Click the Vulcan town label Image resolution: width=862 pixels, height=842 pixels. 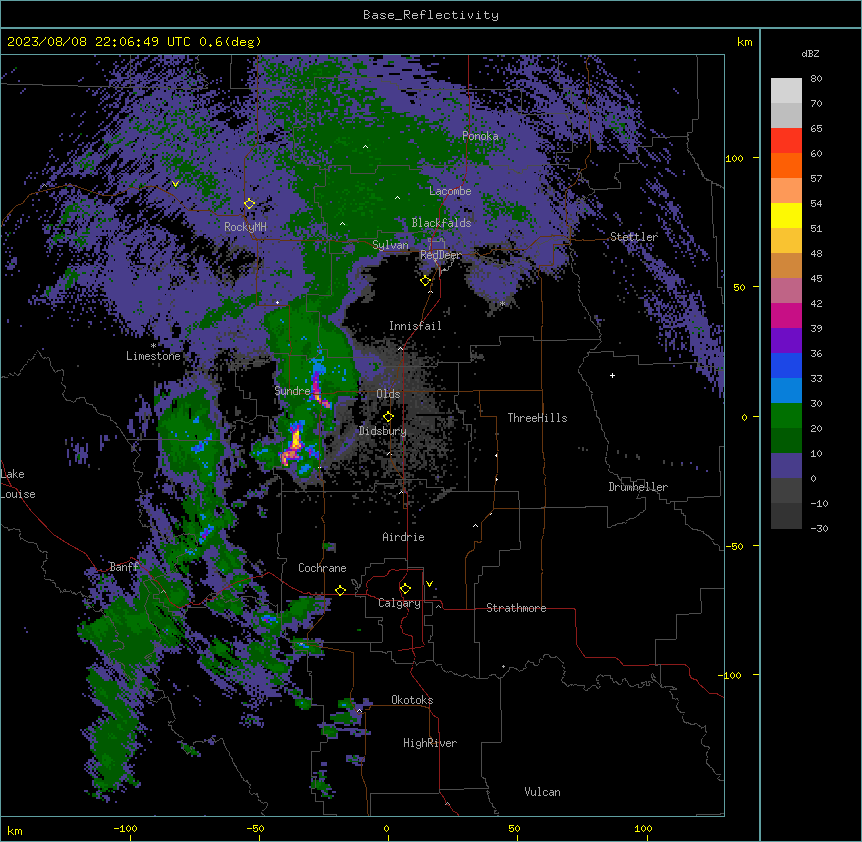543,792
